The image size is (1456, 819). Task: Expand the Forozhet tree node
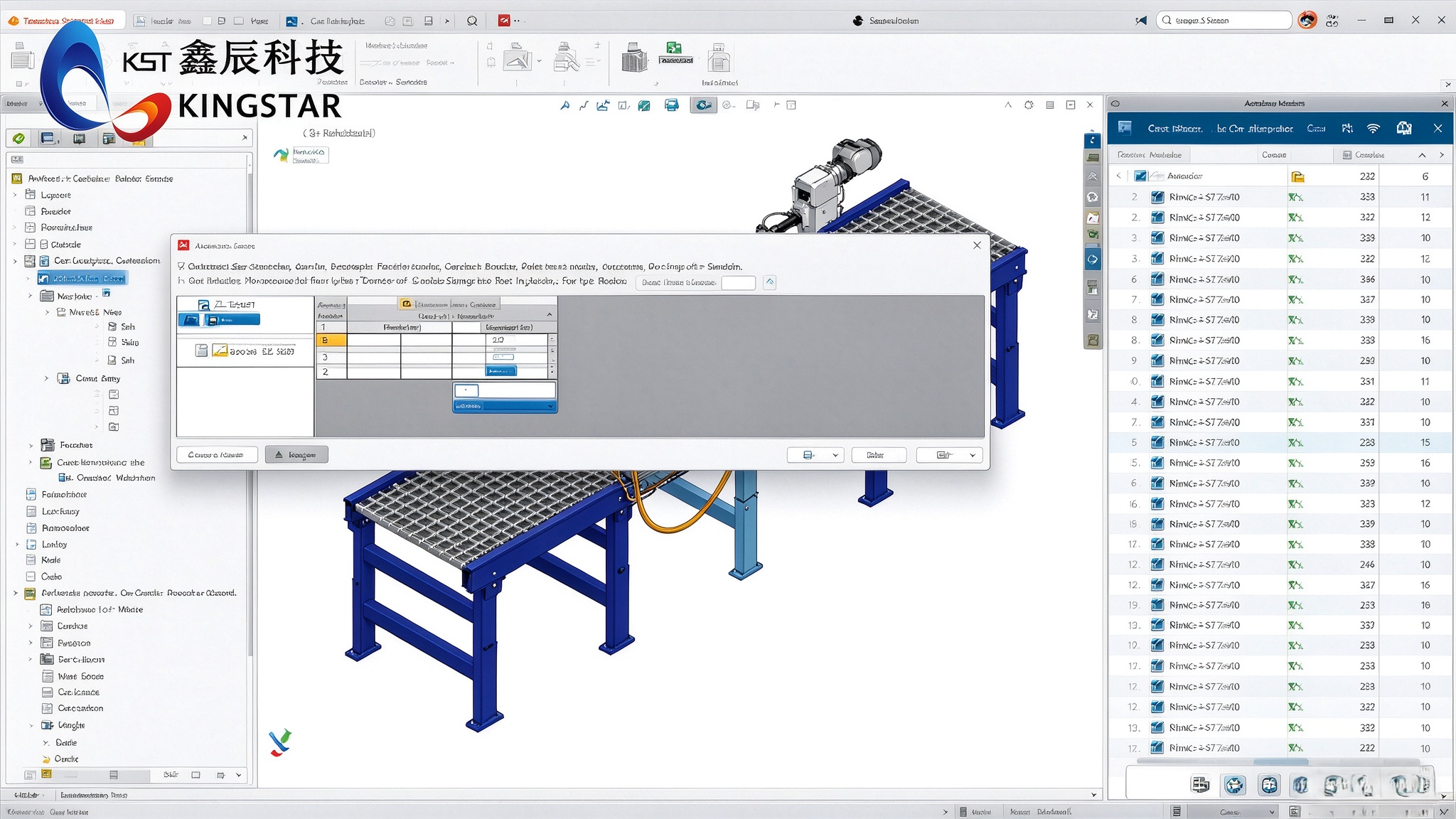point(31,445)
